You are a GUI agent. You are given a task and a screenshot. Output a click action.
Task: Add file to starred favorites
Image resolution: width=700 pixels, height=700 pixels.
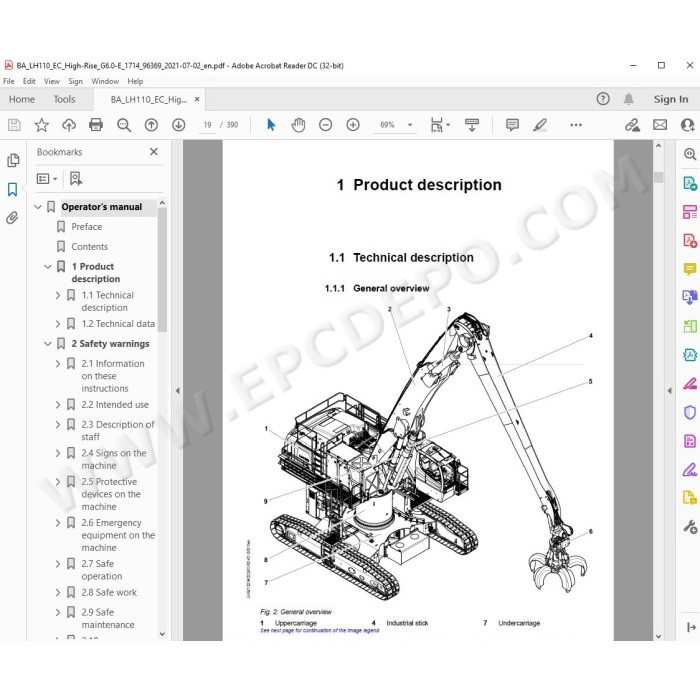pyautogui.click(x=42, y=125)
